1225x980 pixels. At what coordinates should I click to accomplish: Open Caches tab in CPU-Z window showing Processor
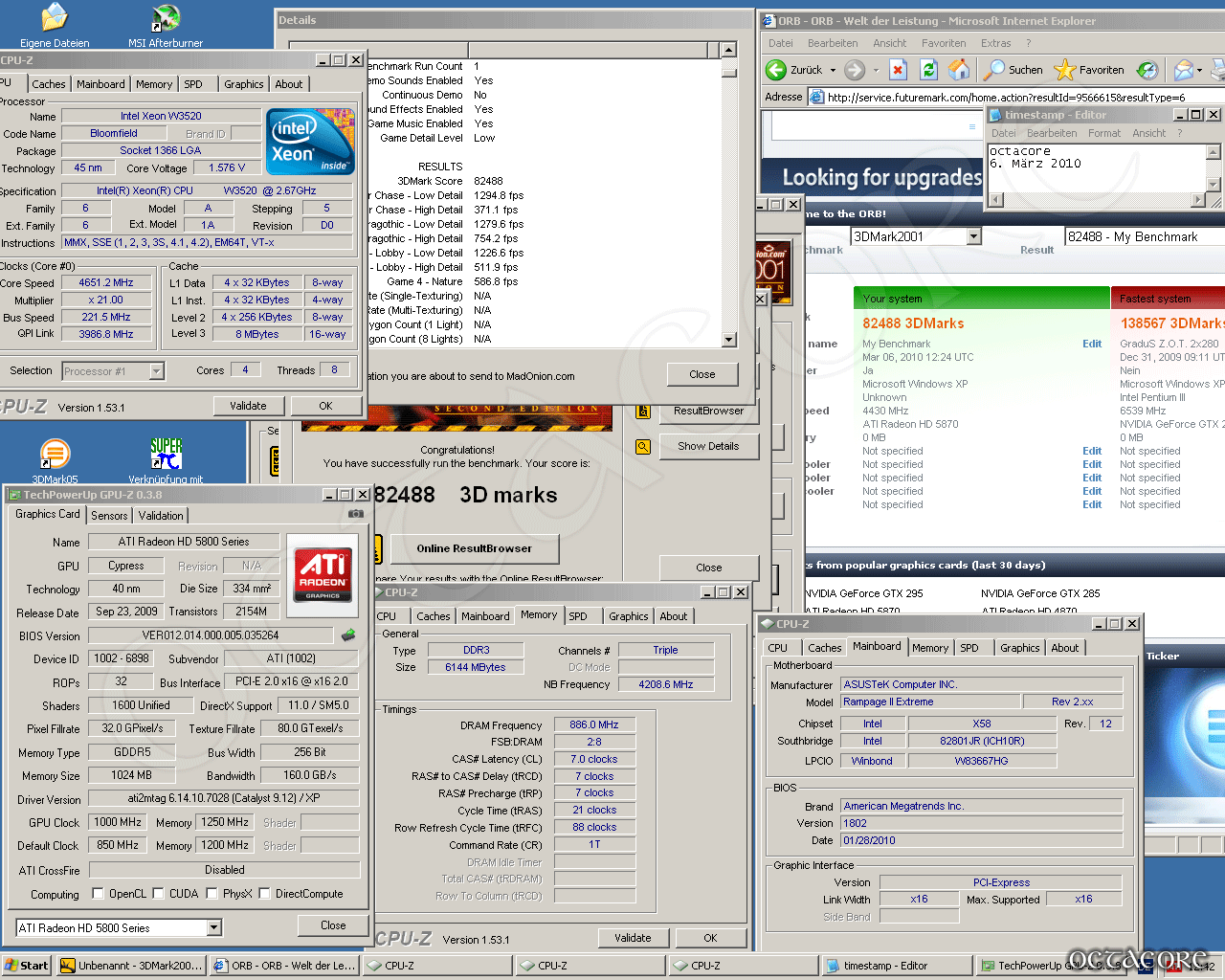pyautogui.click(x=49, y=84)
